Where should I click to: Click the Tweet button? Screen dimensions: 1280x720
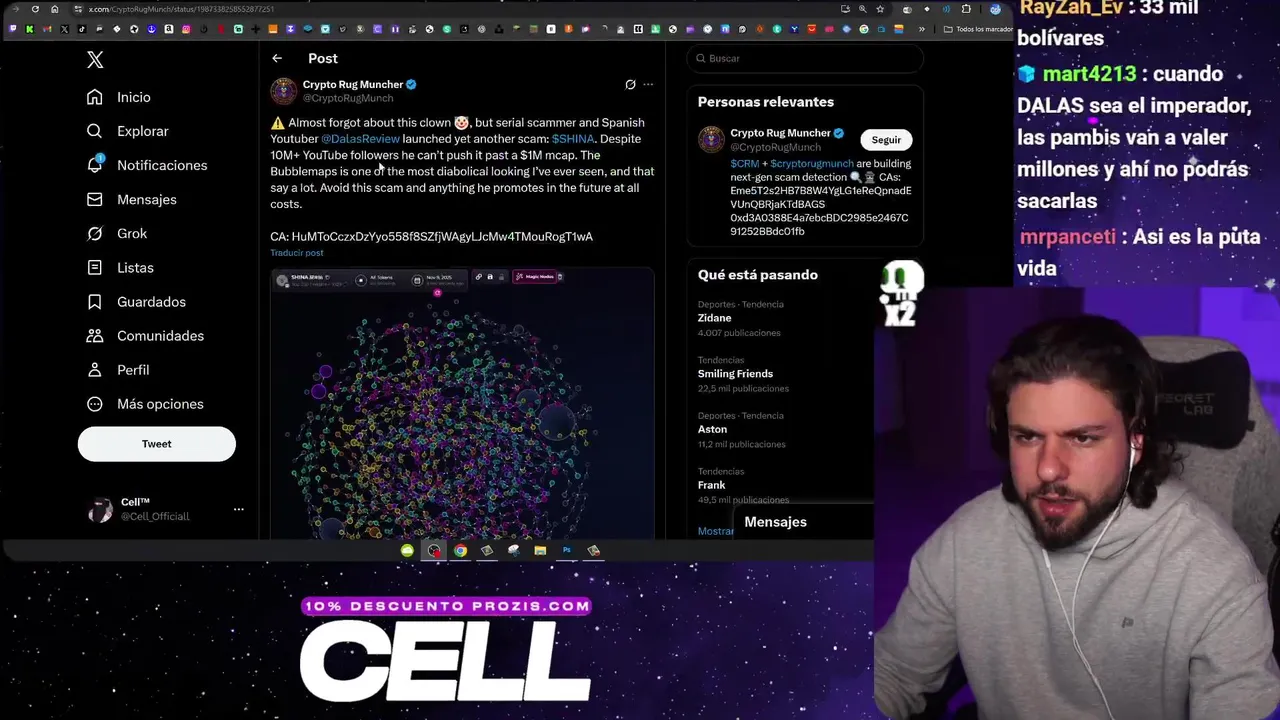click(157, 444)
